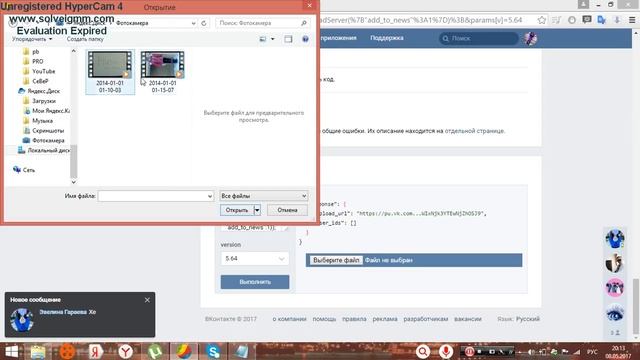
Task: Click taskbar search magnifier icon
Action: tap(423, 351)
